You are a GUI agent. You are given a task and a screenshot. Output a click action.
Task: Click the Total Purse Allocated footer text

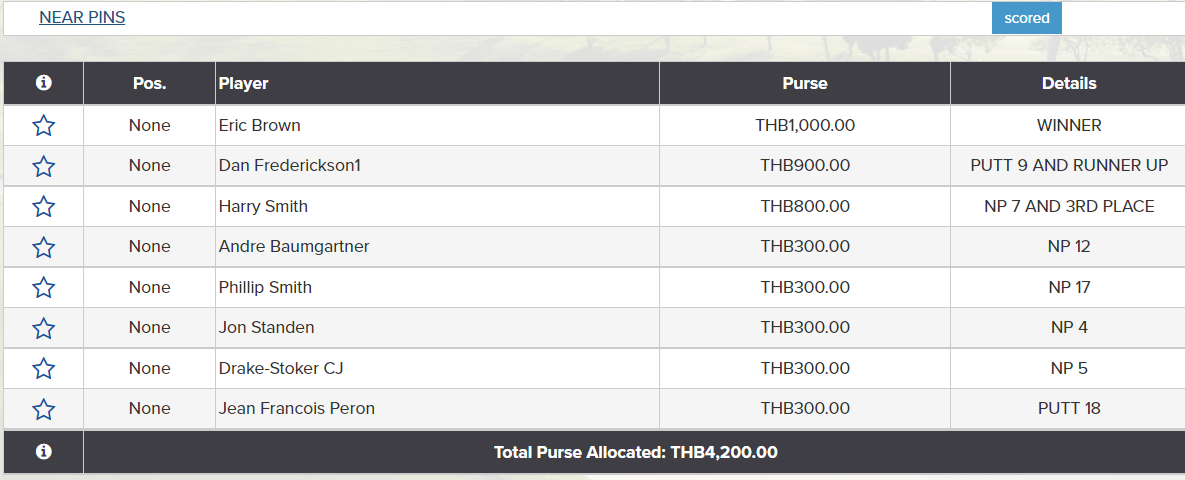coord(635,452)
